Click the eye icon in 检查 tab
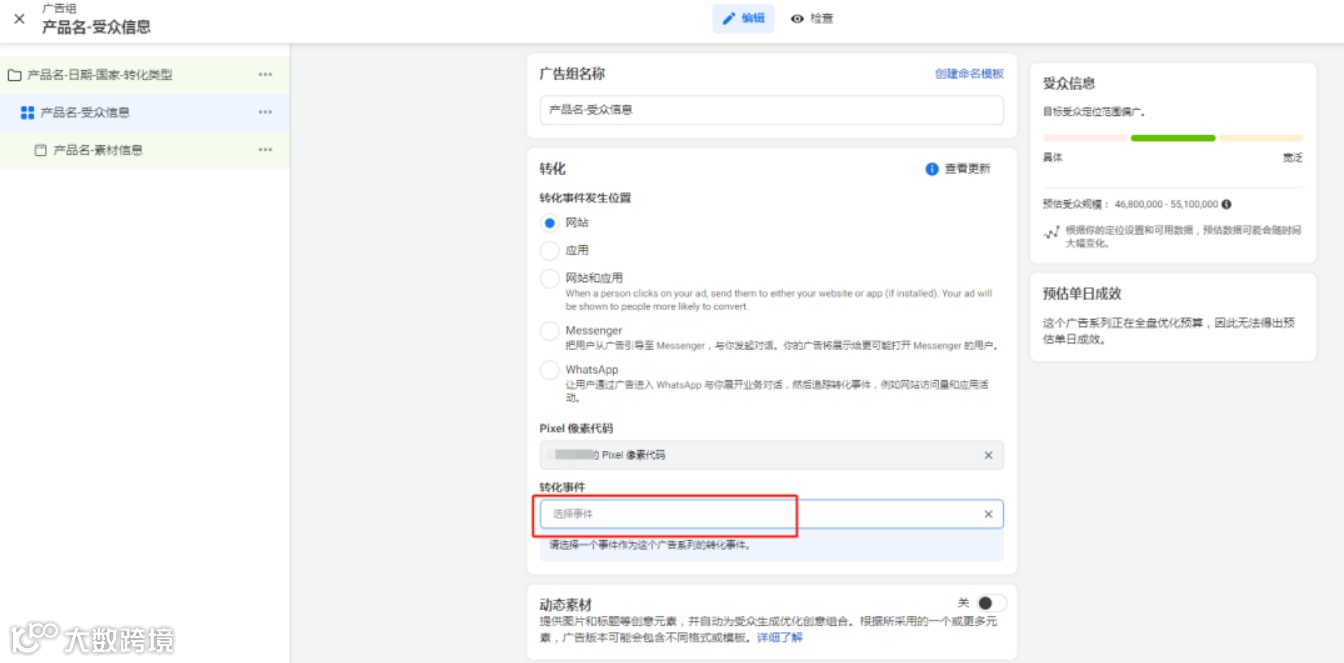Viewport: 1344px width, 663px height. [x=797, y=18]
